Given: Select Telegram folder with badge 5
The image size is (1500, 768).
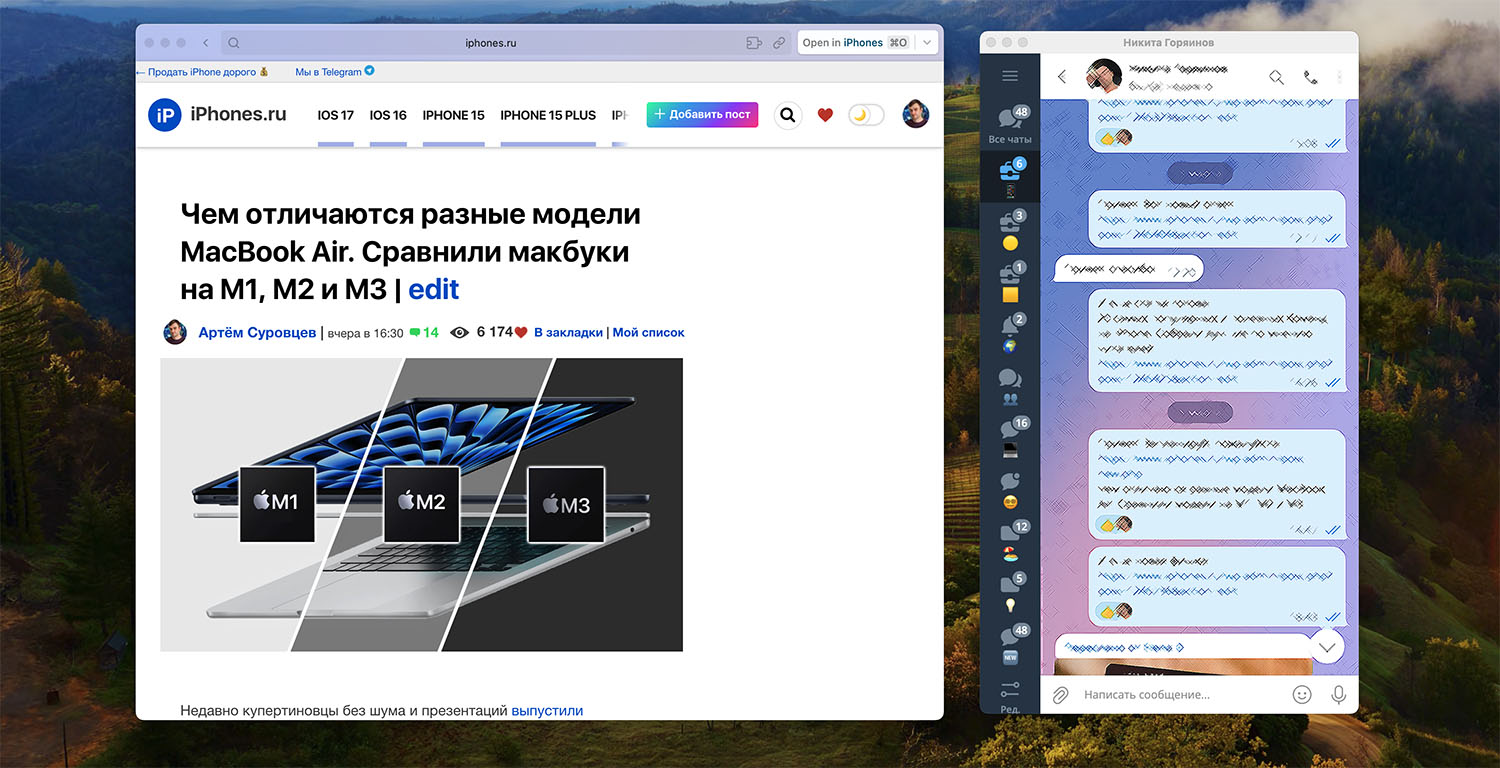Looking at the screenshot, I should coord(1010,594).
